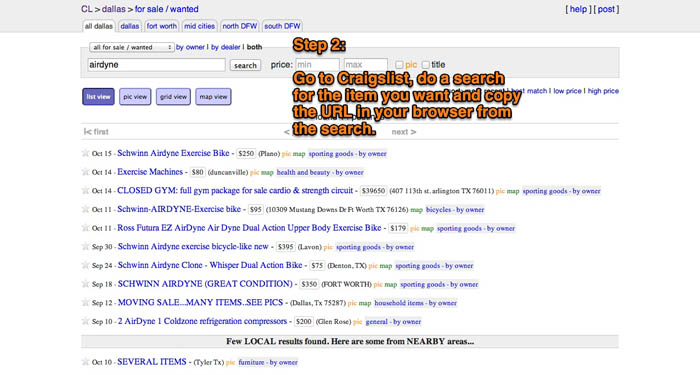Enable the pic filter checkbox
Viewport: 700px width, 375px height.
[399, 65]
